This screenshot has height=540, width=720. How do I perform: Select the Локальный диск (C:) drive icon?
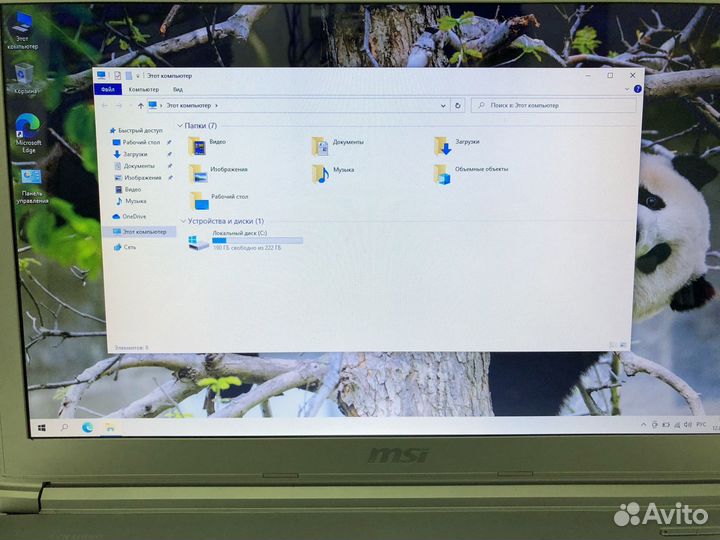click(199, 241)
